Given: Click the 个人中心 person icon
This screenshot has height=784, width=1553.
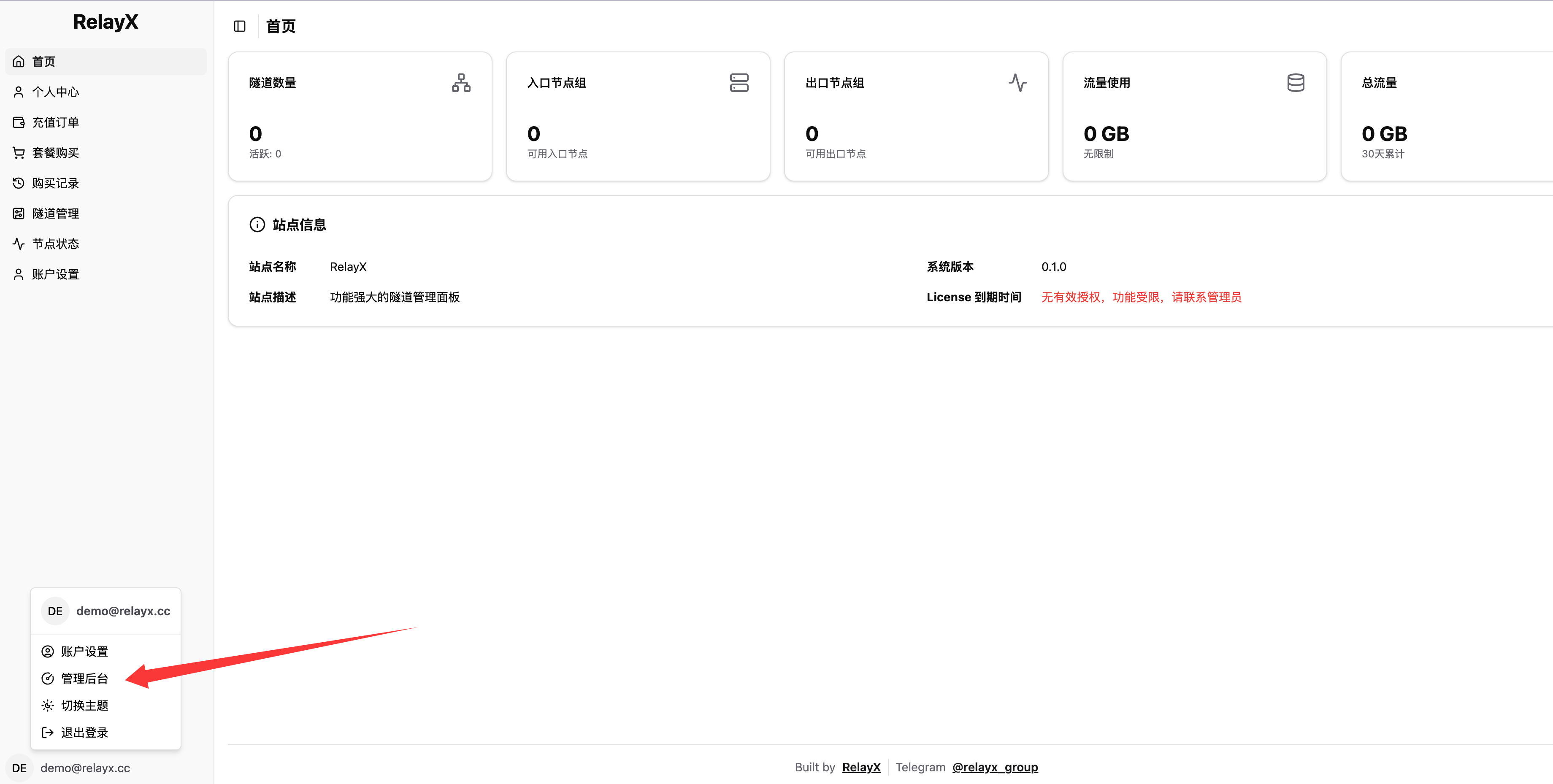Looking at the screenshot, I should click(x=18, y=92).
